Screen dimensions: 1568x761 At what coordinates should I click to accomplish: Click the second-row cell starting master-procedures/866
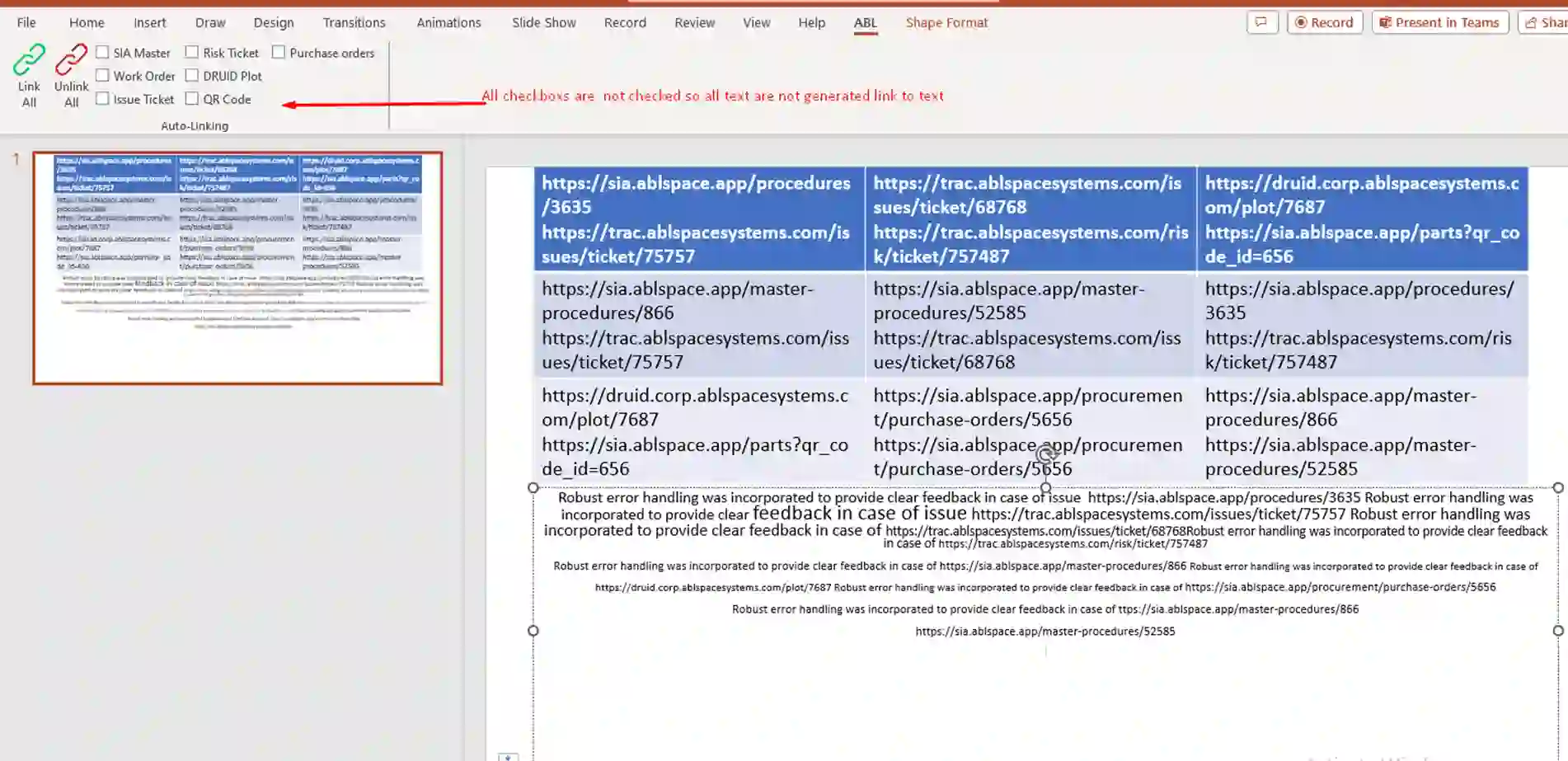699,325
